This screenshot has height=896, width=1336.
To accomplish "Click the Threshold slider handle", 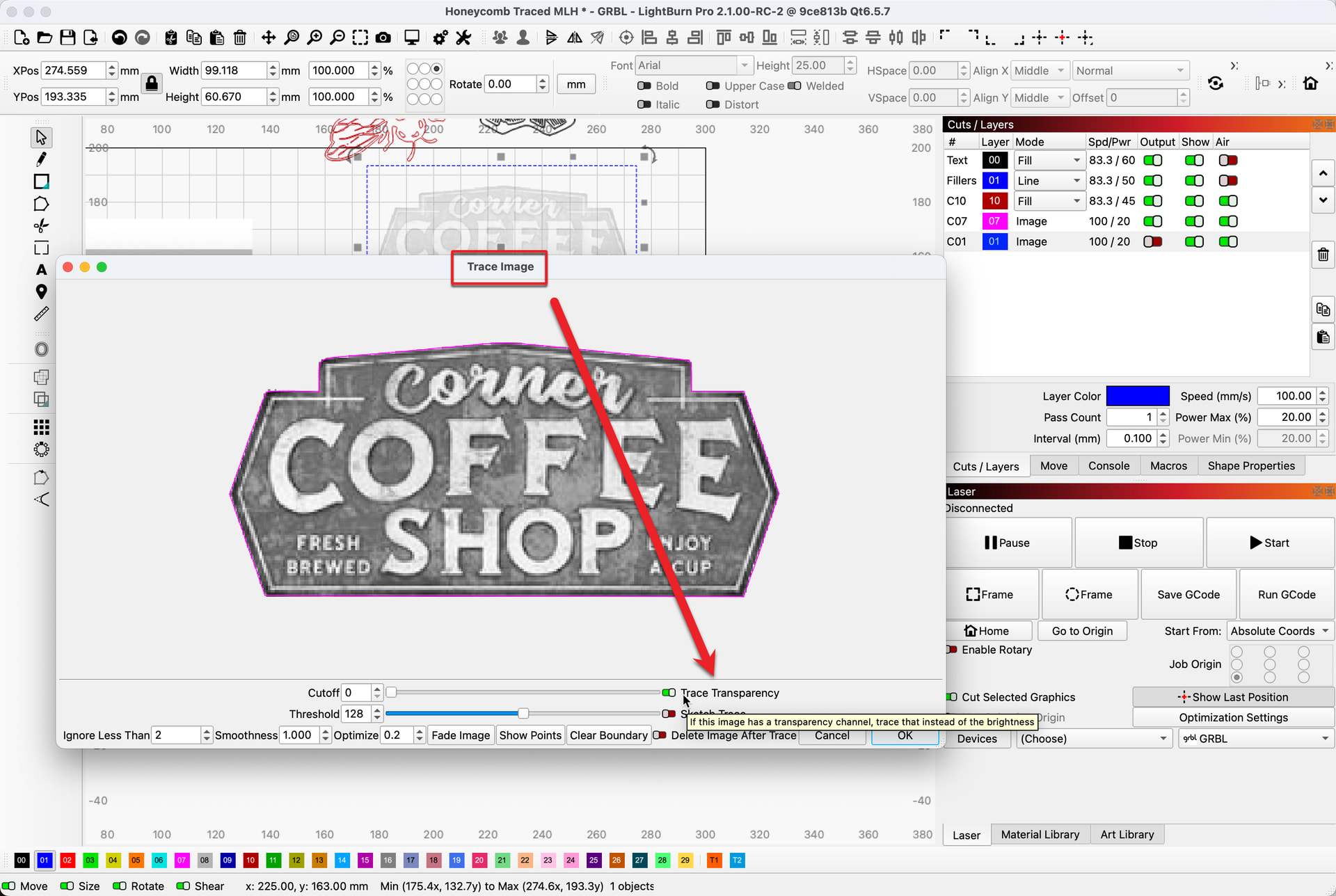I will pos(523,714).
